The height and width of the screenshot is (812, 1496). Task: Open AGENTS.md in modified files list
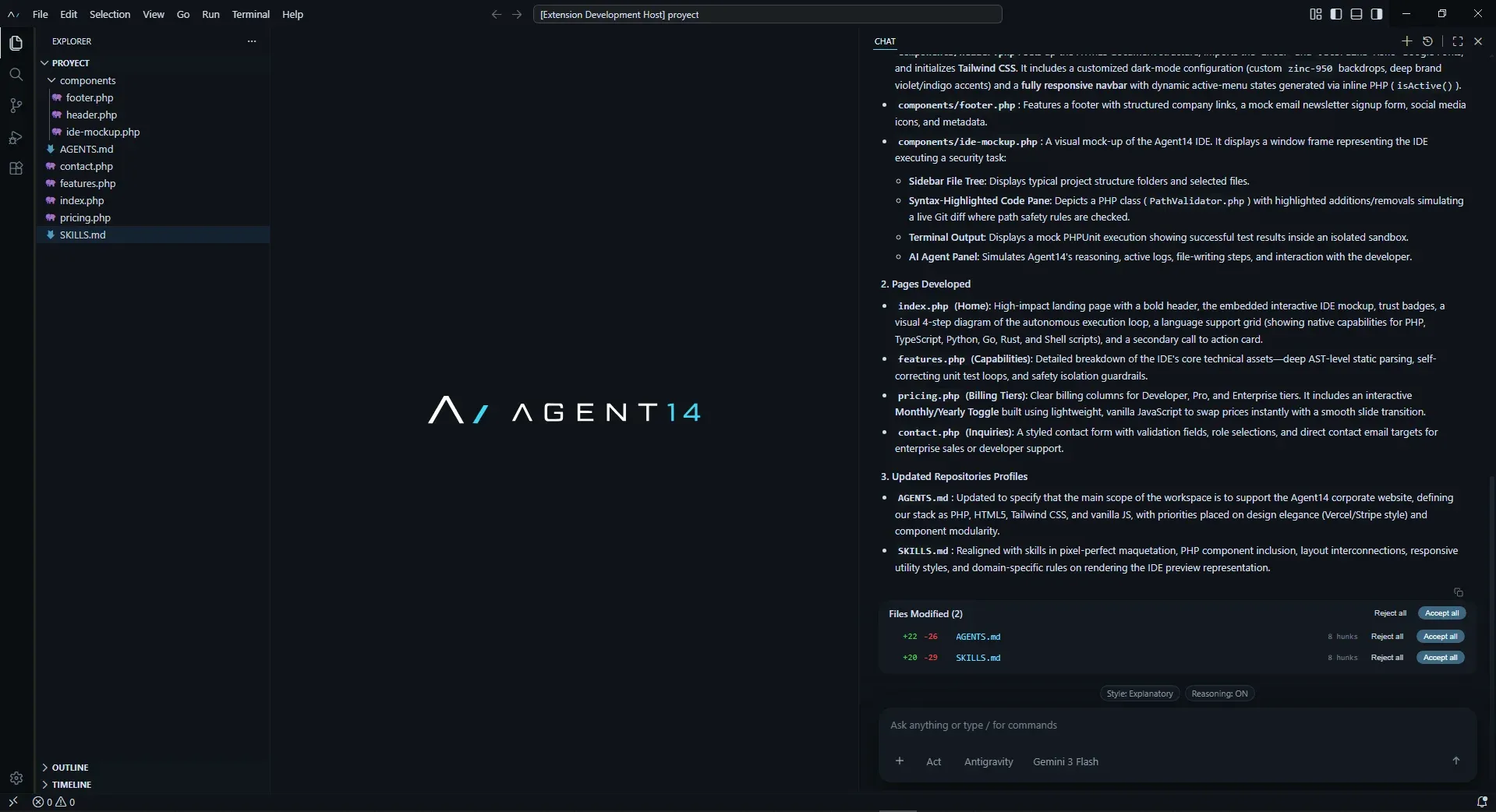(x=978, y=637)
